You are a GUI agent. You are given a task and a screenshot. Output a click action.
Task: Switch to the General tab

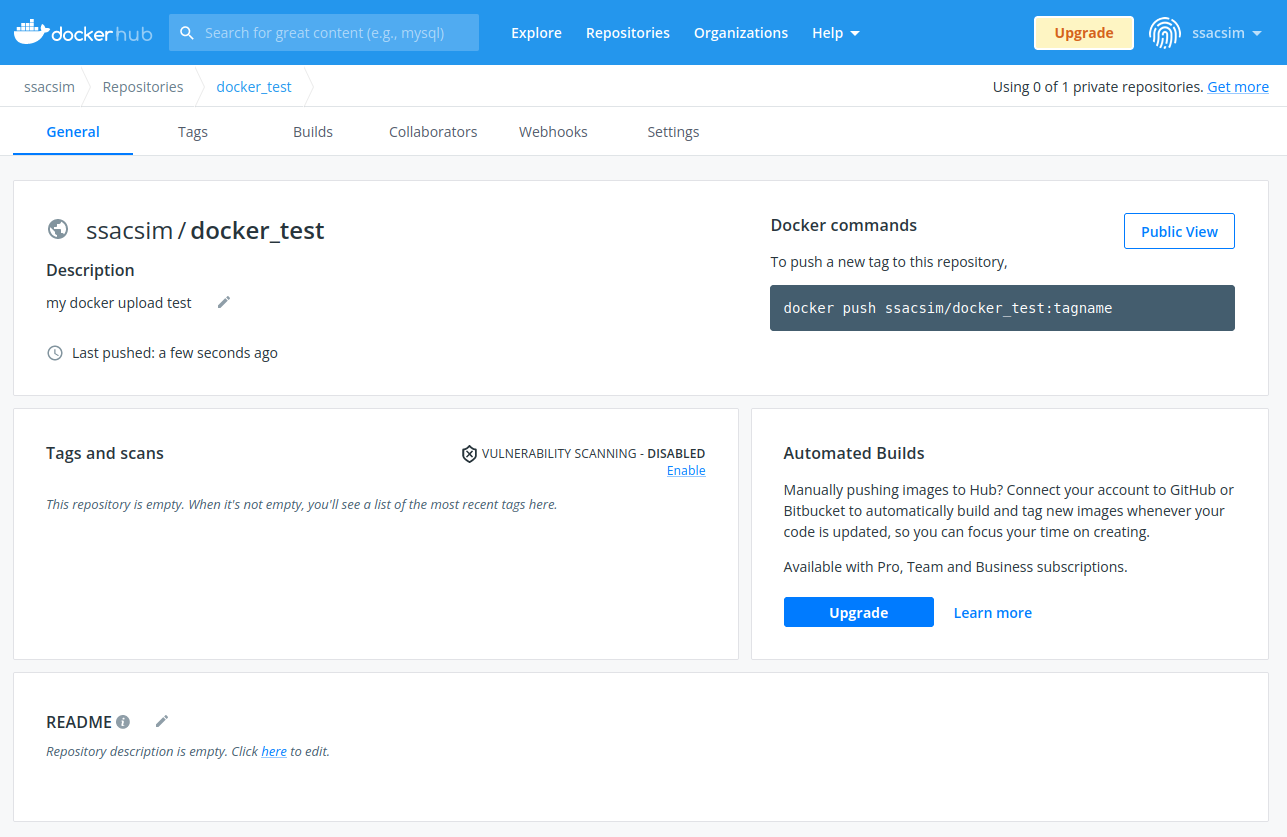(73, 132)
